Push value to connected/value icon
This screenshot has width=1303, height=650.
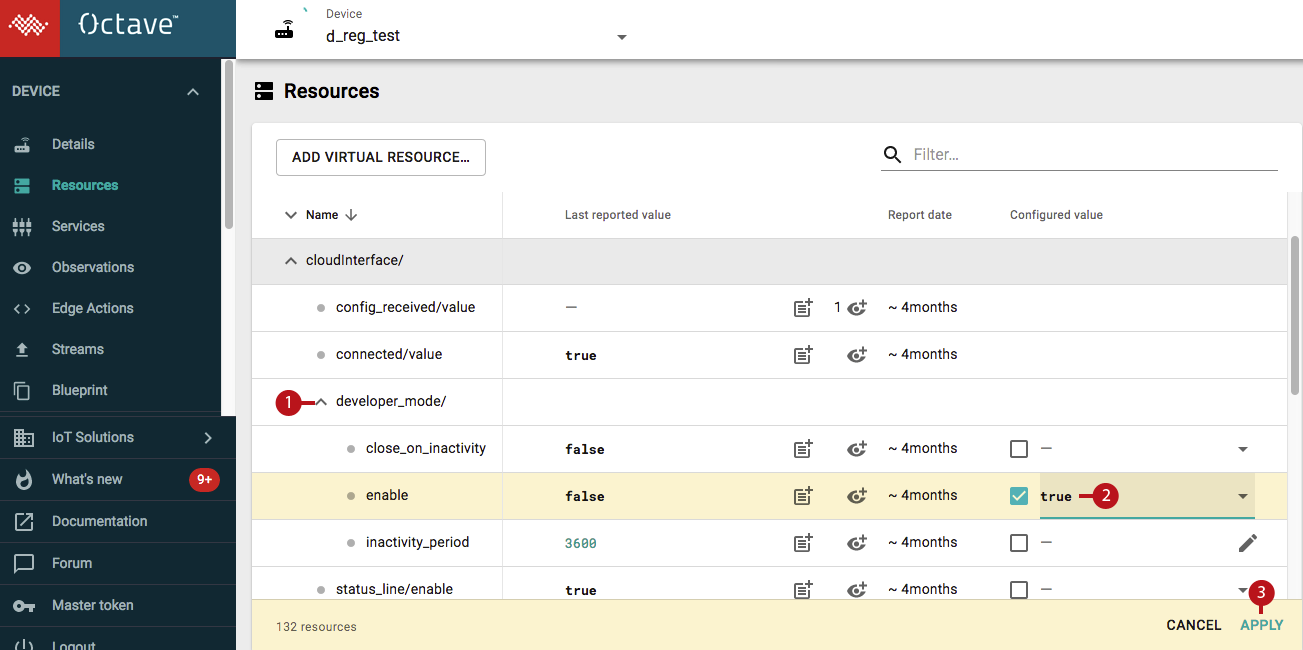pos(802,355)
